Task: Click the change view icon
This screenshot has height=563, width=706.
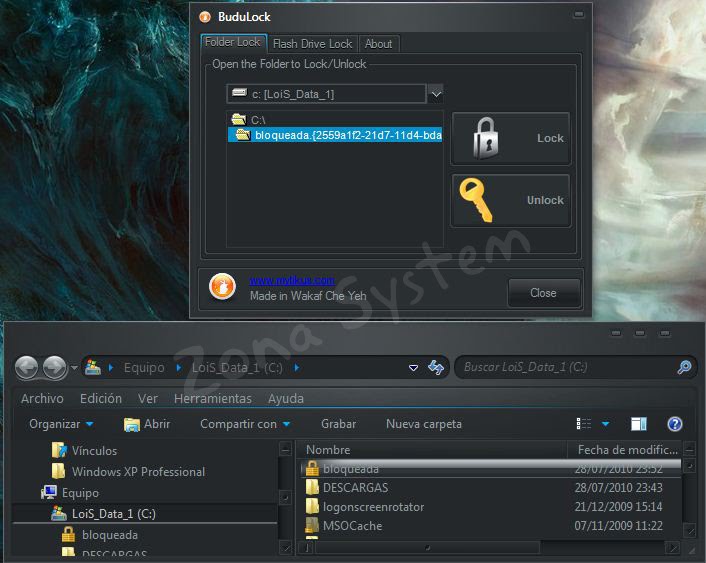Action: (584, 424)
